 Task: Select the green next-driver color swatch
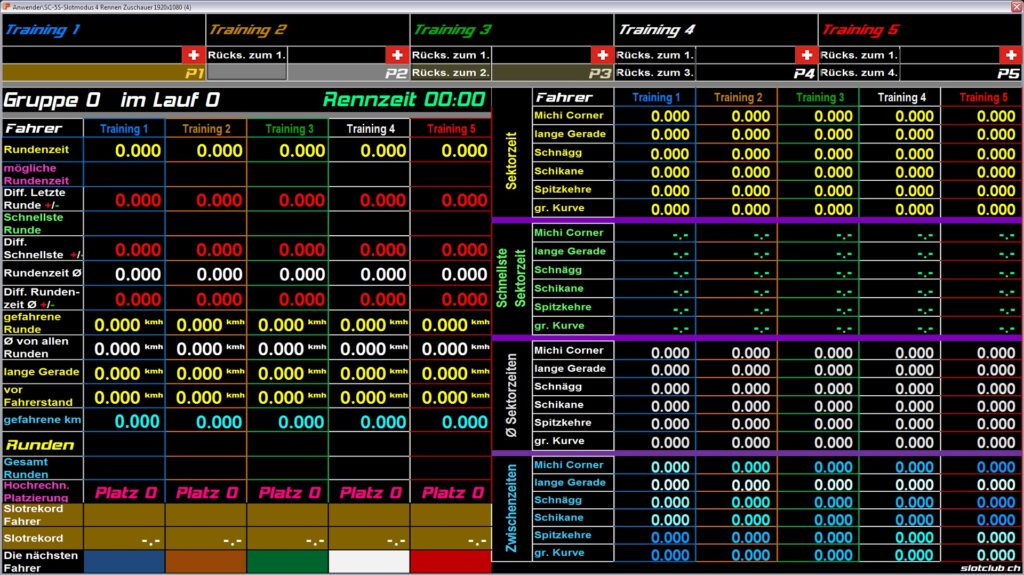[287, 561]
